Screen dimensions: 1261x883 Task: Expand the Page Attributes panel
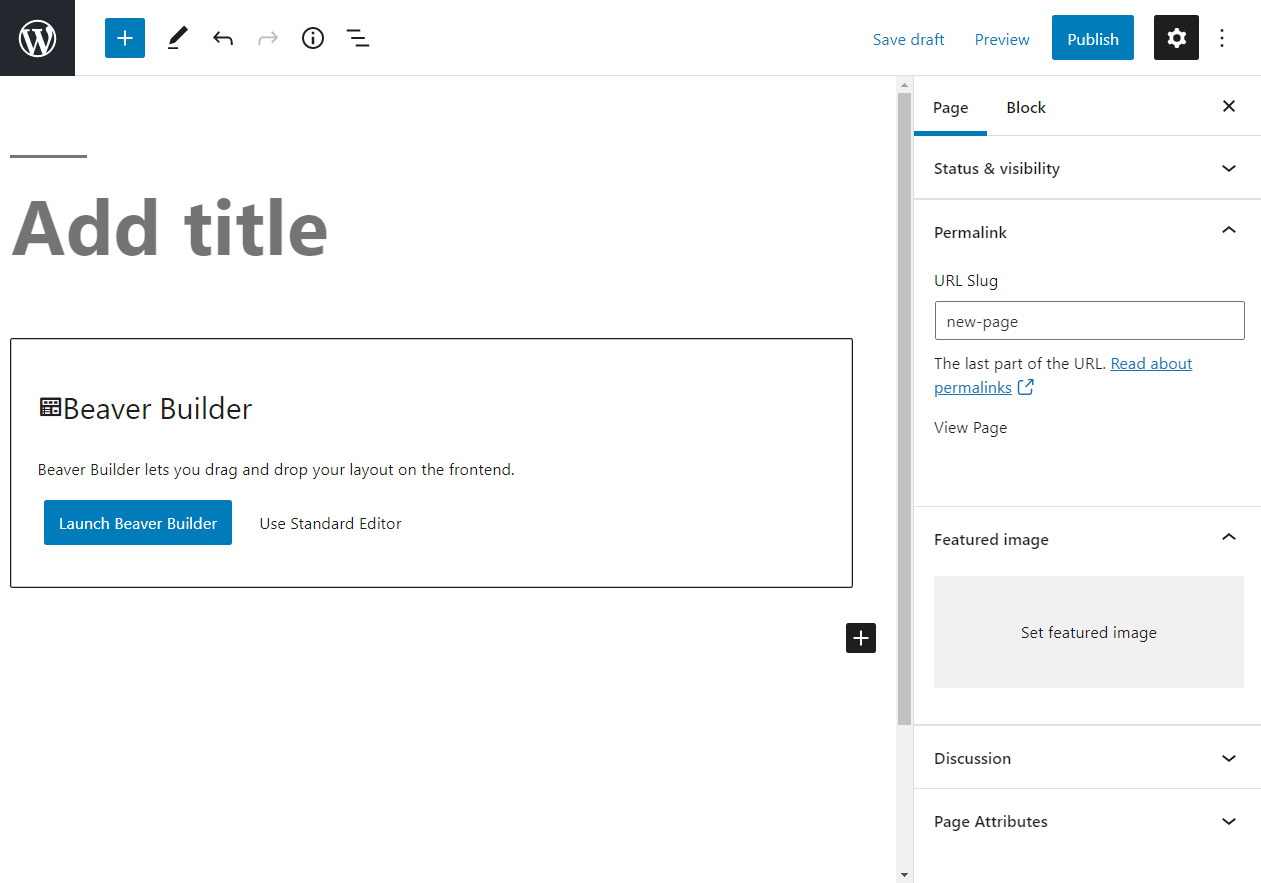(x=1087, y=821)
